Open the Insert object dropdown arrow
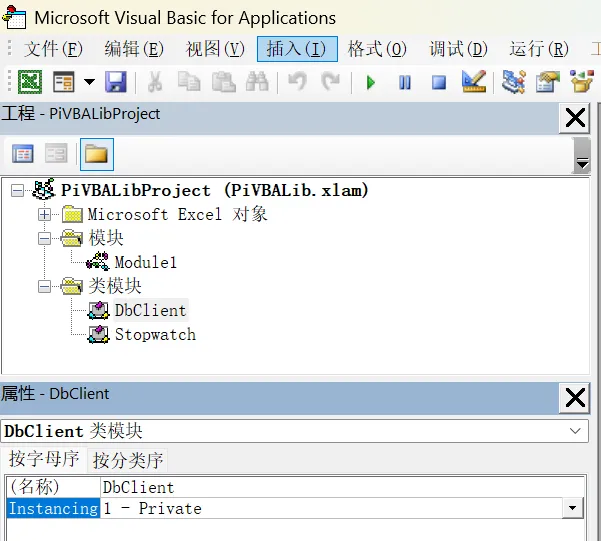 89,82
